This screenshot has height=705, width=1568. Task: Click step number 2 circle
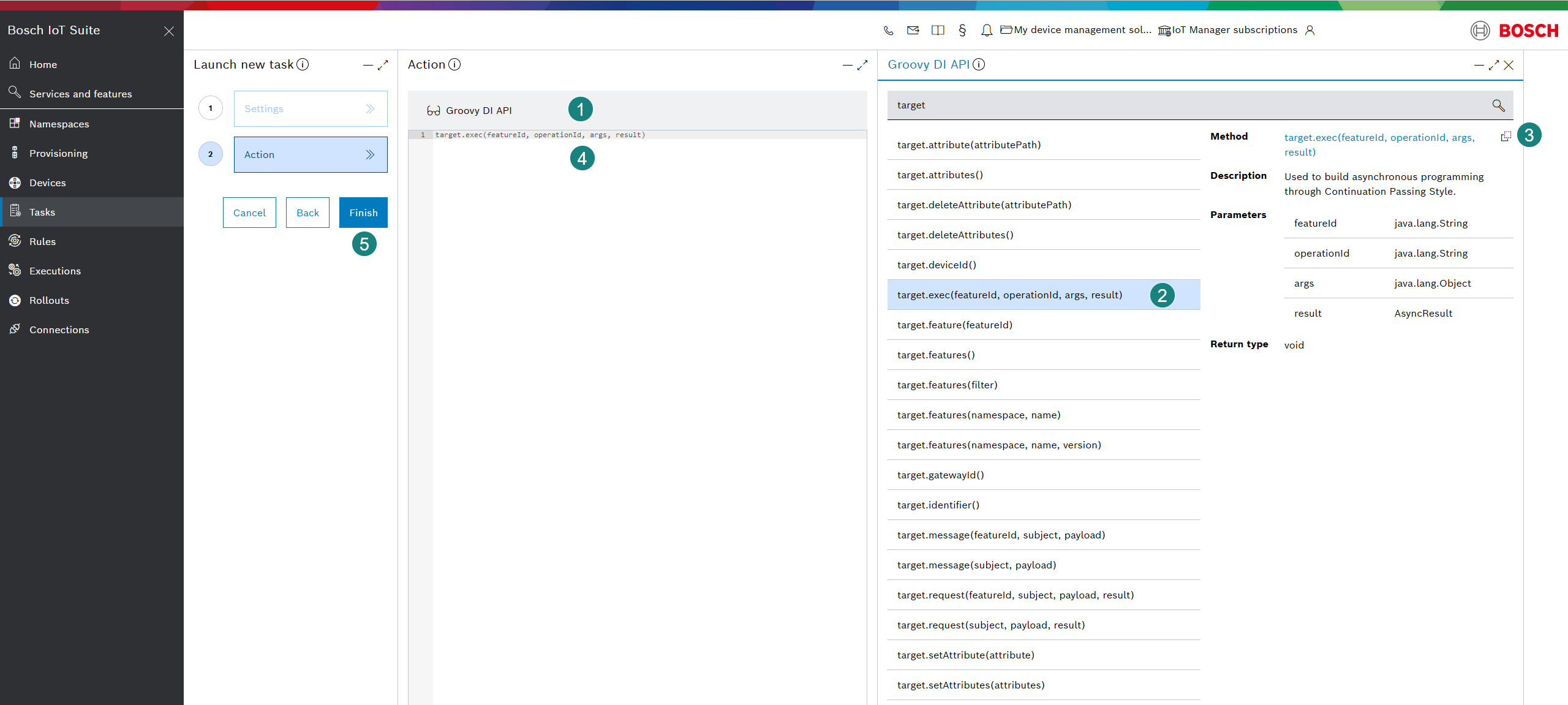click(x=211, y=154)
